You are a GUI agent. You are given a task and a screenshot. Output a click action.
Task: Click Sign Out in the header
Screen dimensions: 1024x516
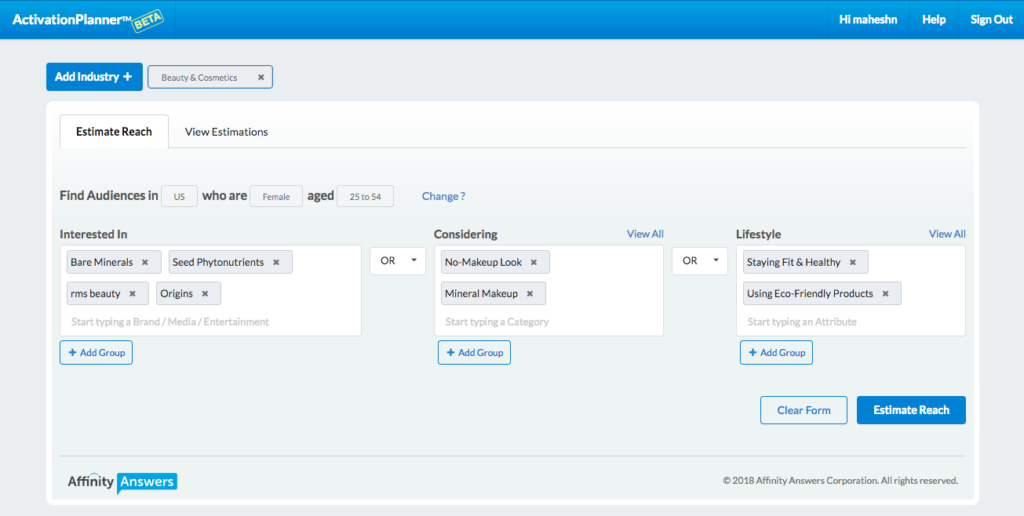[x=991, y=20]
